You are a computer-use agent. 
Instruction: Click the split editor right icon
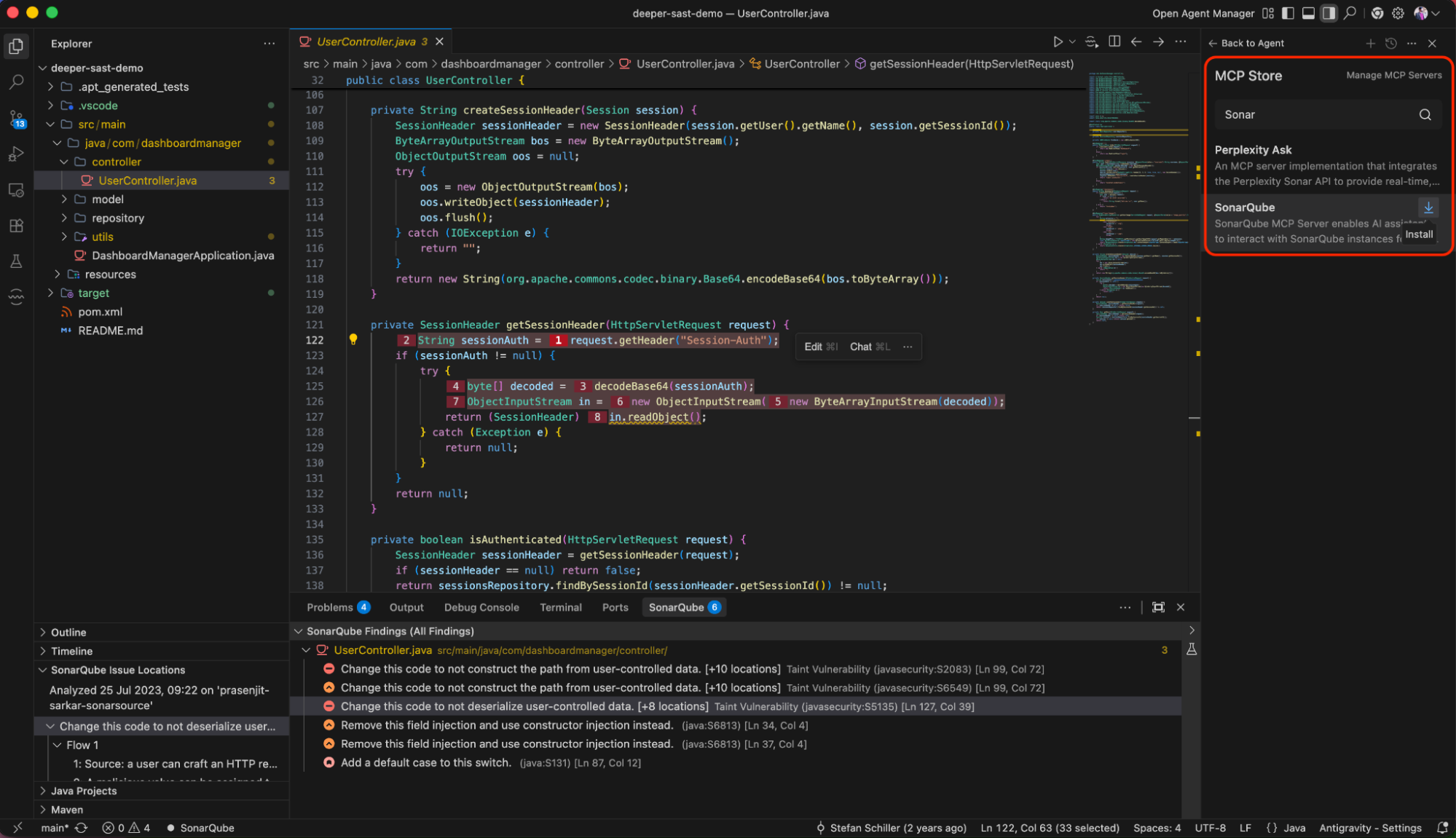(x=1114, y=41)
